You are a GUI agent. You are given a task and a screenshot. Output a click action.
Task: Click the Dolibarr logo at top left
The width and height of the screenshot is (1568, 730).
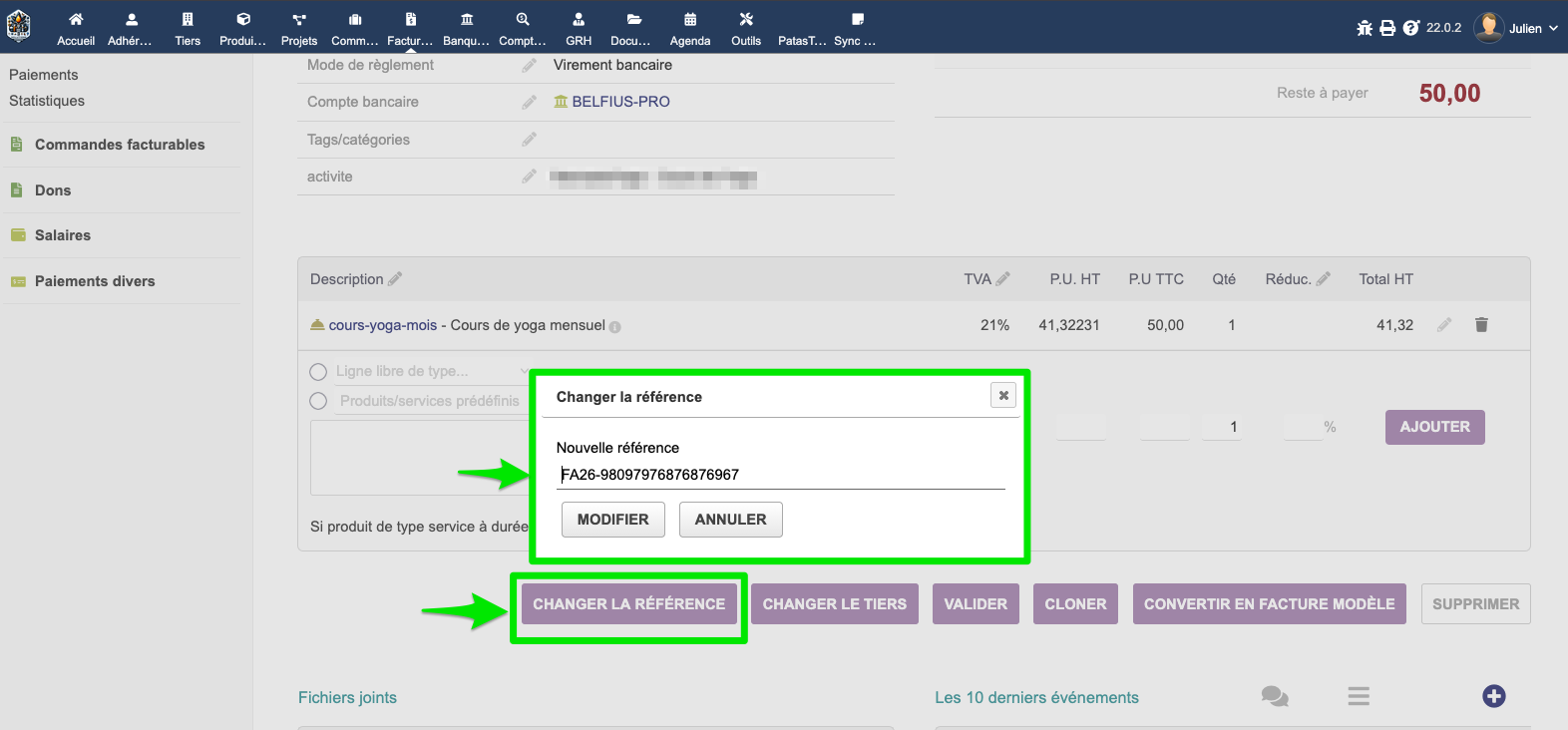pos(19,26)
